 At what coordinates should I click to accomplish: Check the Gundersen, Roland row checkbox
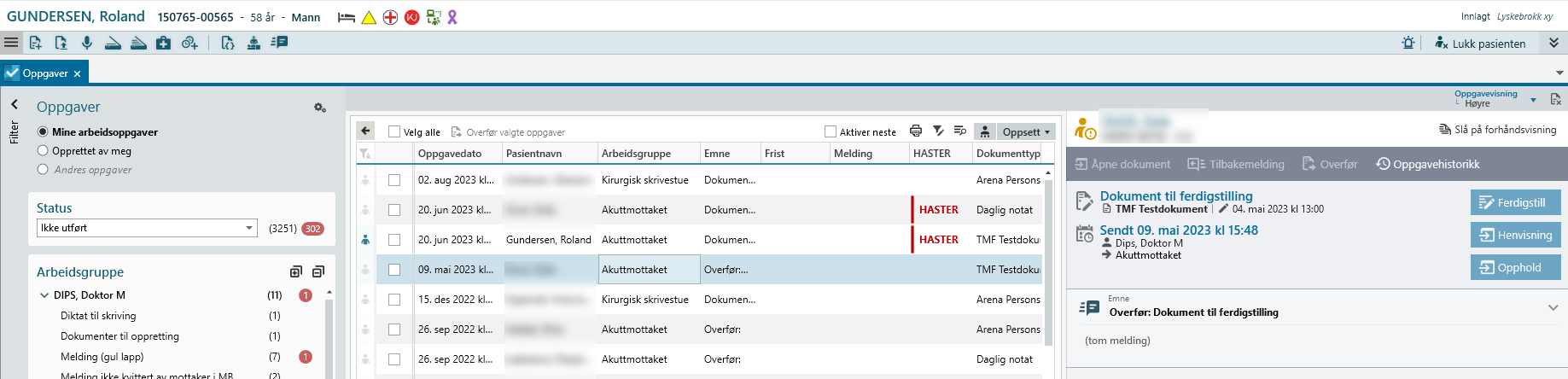[394, 240]
